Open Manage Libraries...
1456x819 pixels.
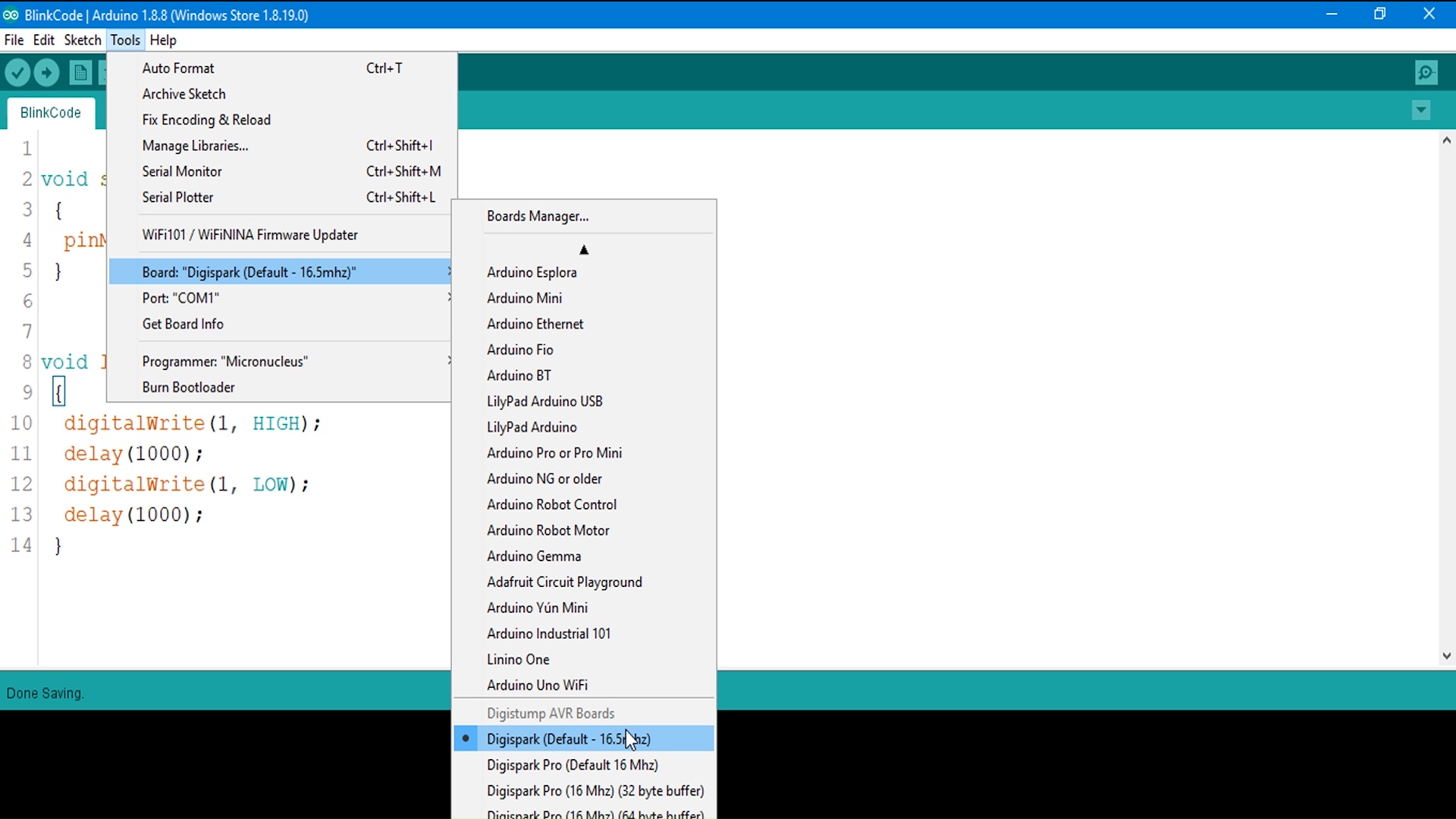click(x=282, y=146)
